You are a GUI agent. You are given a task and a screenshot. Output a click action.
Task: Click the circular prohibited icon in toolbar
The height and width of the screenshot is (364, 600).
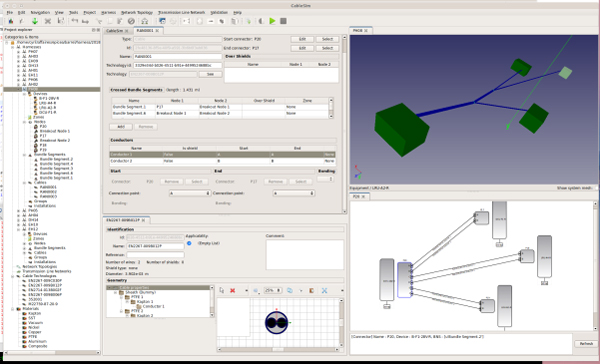[x=131, y=21]
